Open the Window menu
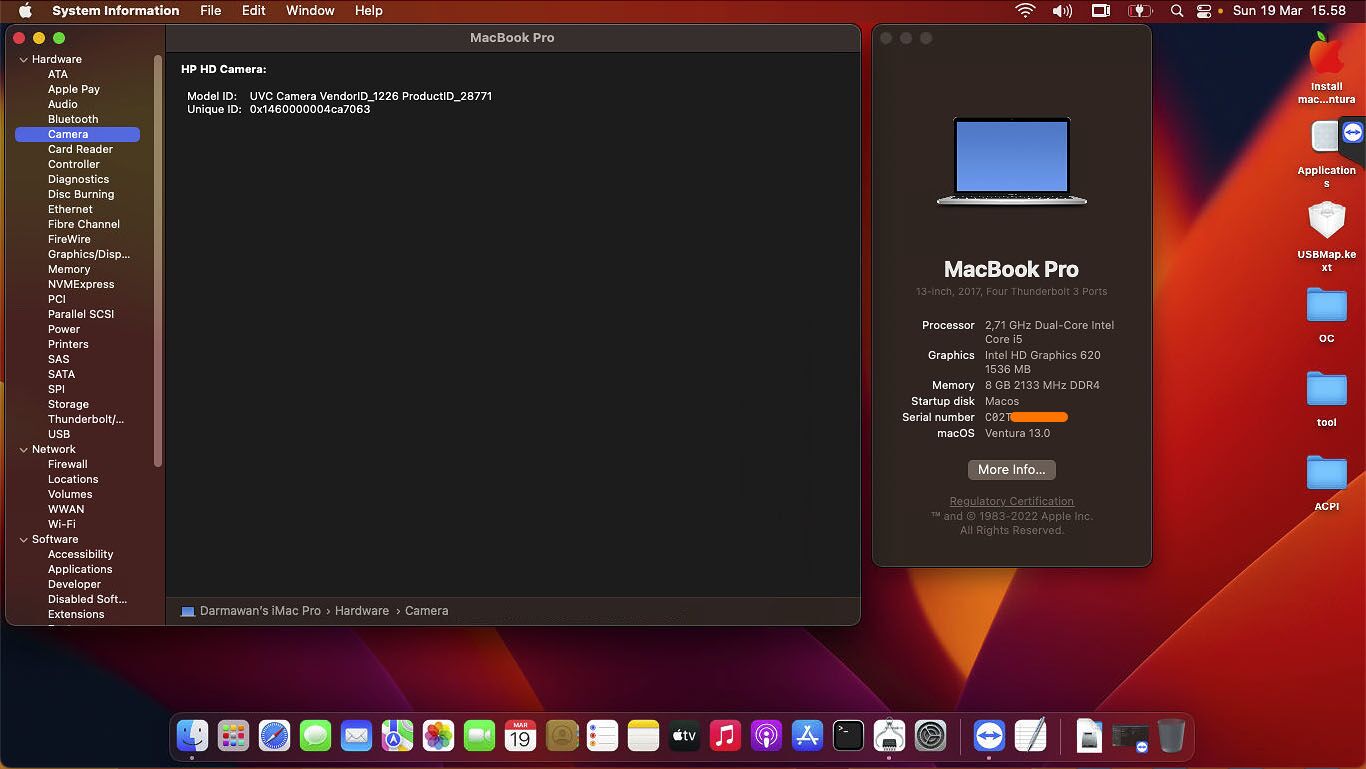The width and height of the screenshot is (1366, 769). (310, 11)
